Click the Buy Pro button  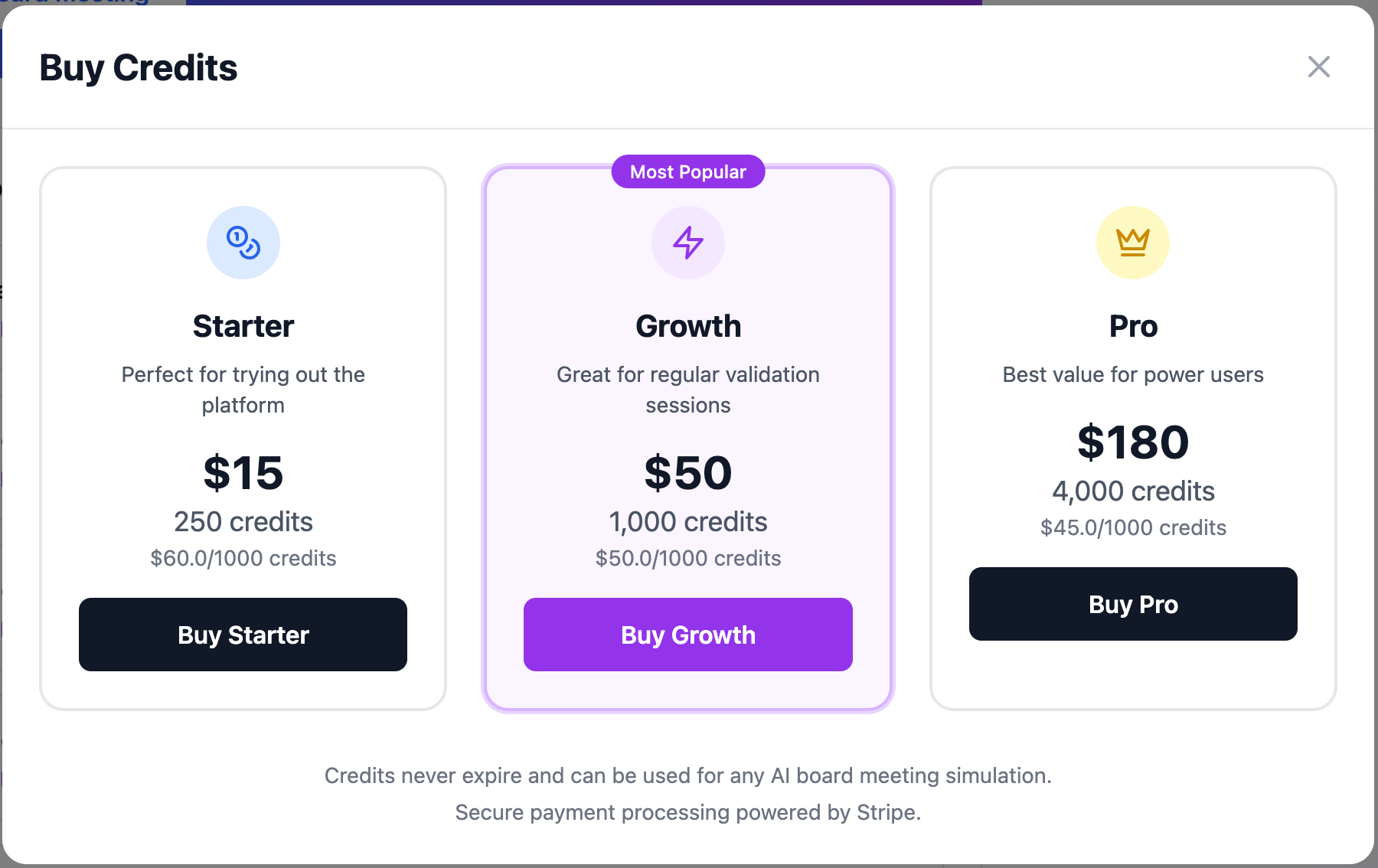(x=1133, y=604)
